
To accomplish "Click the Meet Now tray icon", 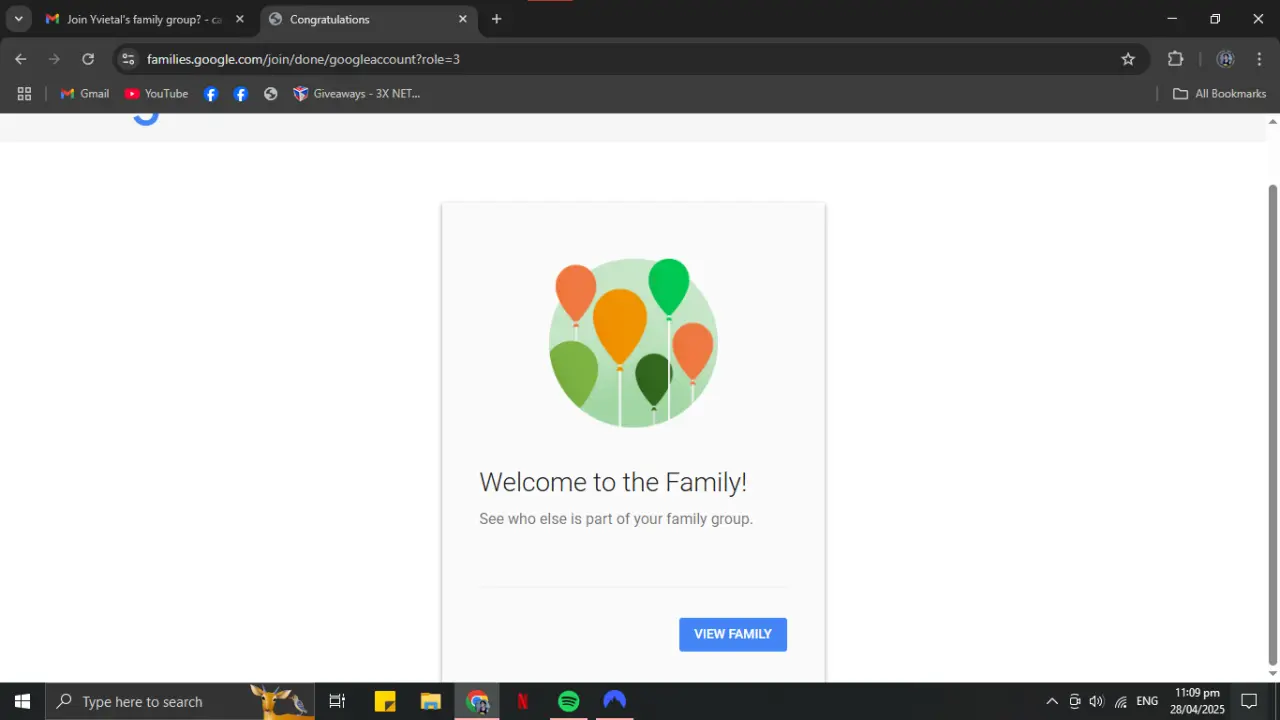I will pyautogui.click(x=1075, y=701).
